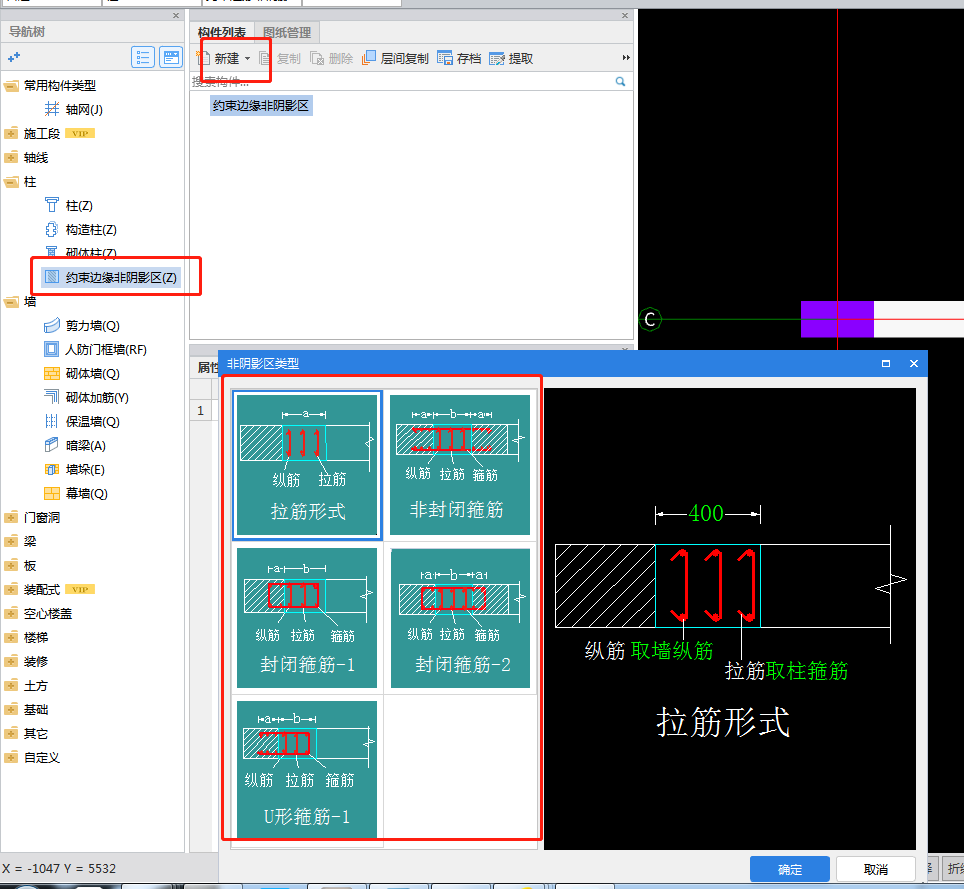
Task: Click the 搜索构件 search input field
Action: coord(401,81)
